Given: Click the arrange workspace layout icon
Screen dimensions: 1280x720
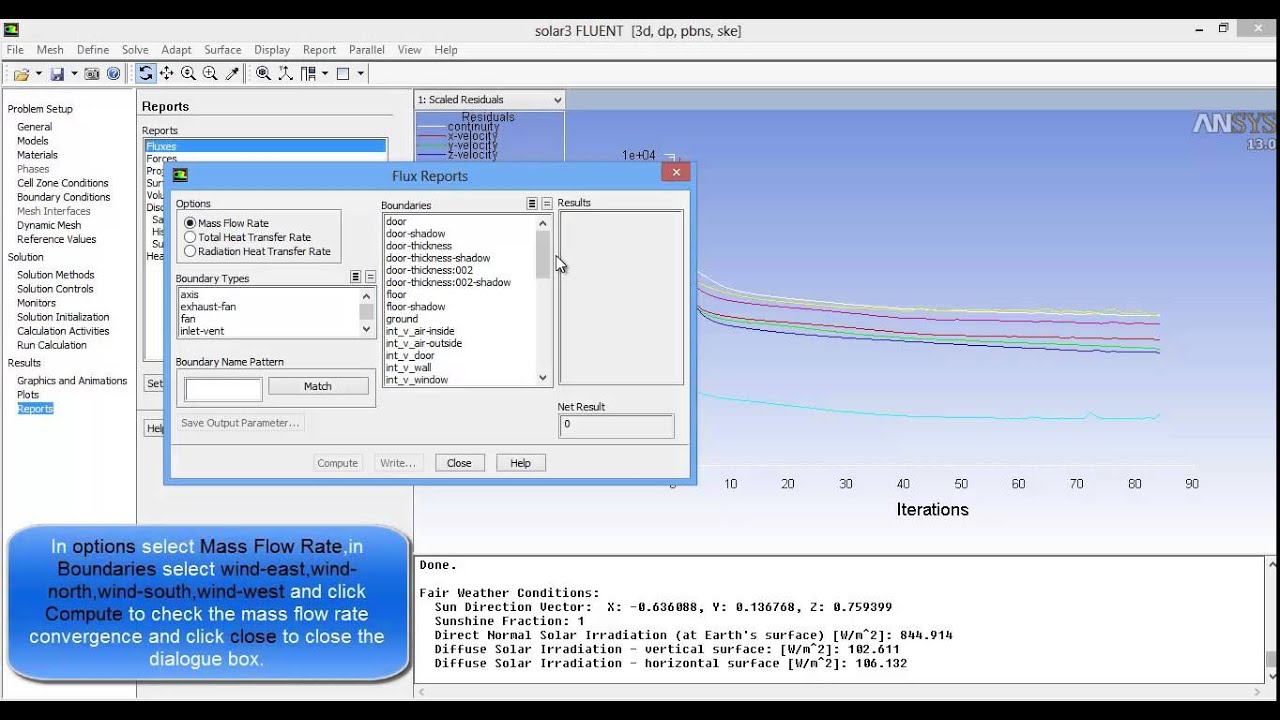Looking at the screenshot, I should click(308, 73).
